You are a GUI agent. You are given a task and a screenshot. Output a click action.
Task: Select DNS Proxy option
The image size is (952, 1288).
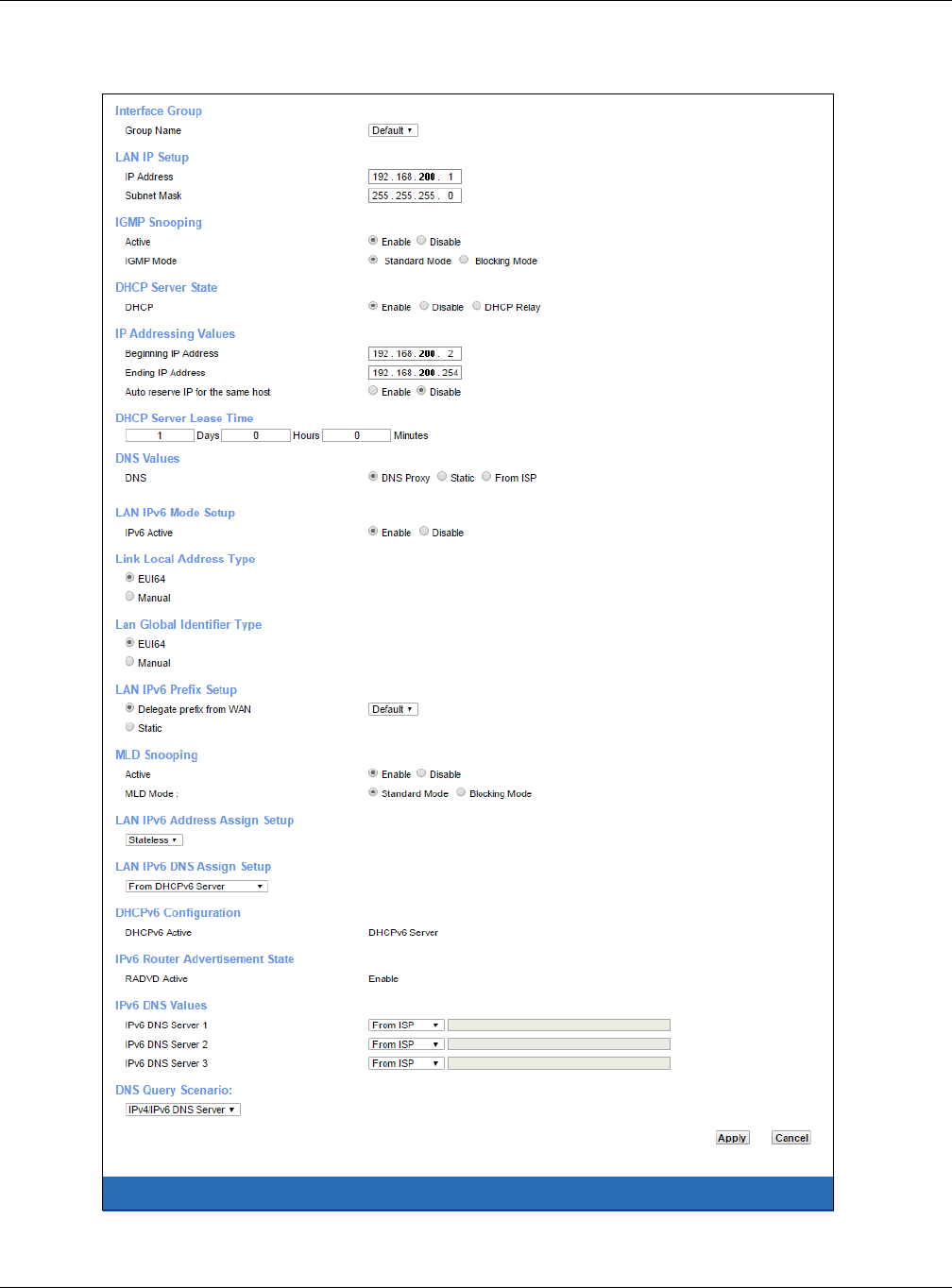point(373,477)
